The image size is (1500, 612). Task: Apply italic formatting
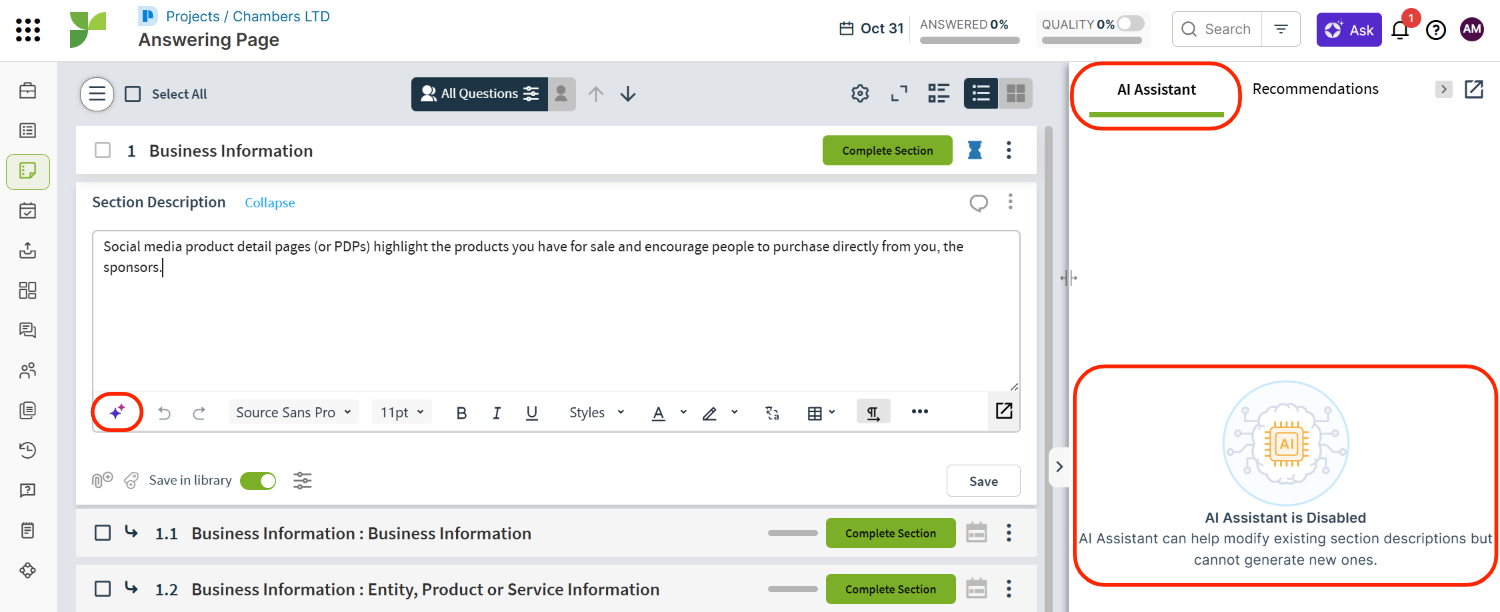pos(496,413)
